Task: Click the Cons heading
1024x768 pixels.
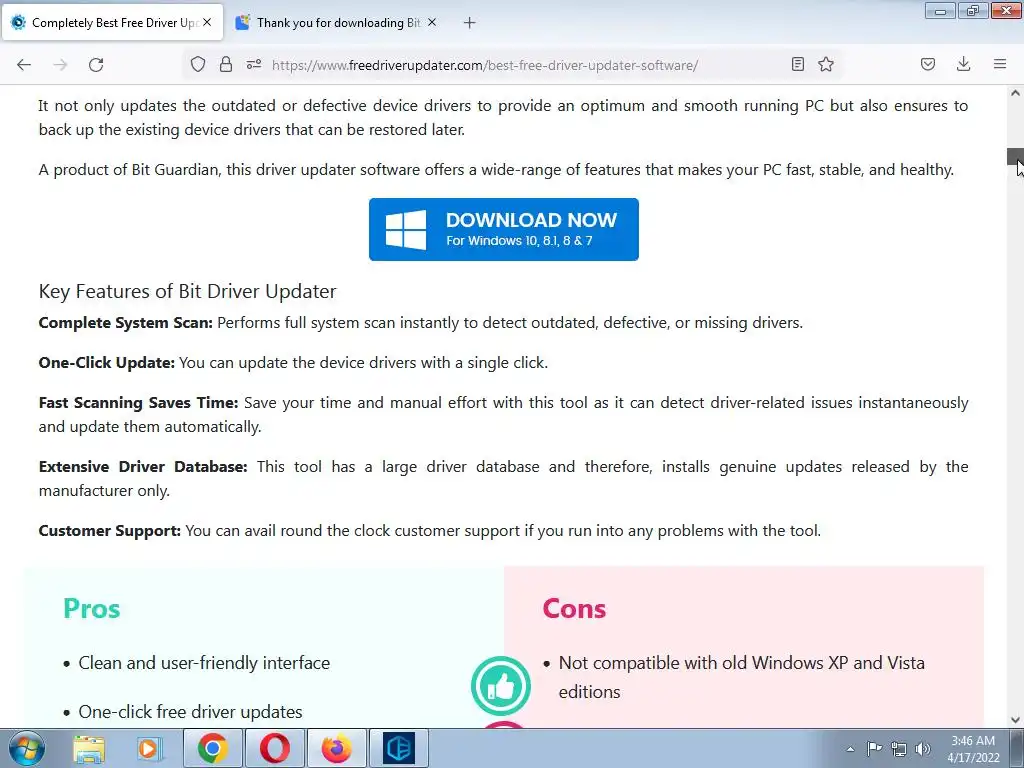Action: tap(574, 608)
